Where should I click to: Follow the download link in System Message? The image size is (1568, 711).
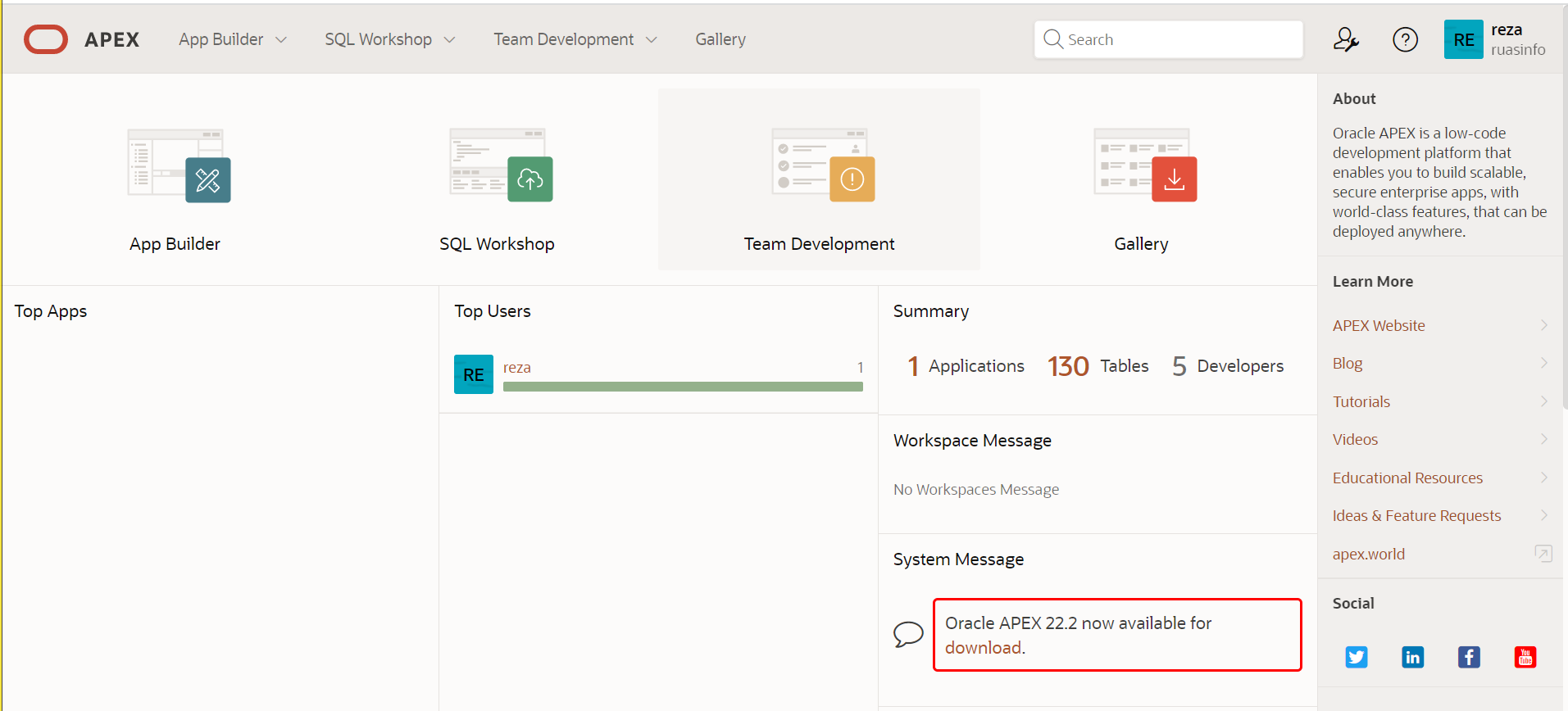tap(983, 647)
